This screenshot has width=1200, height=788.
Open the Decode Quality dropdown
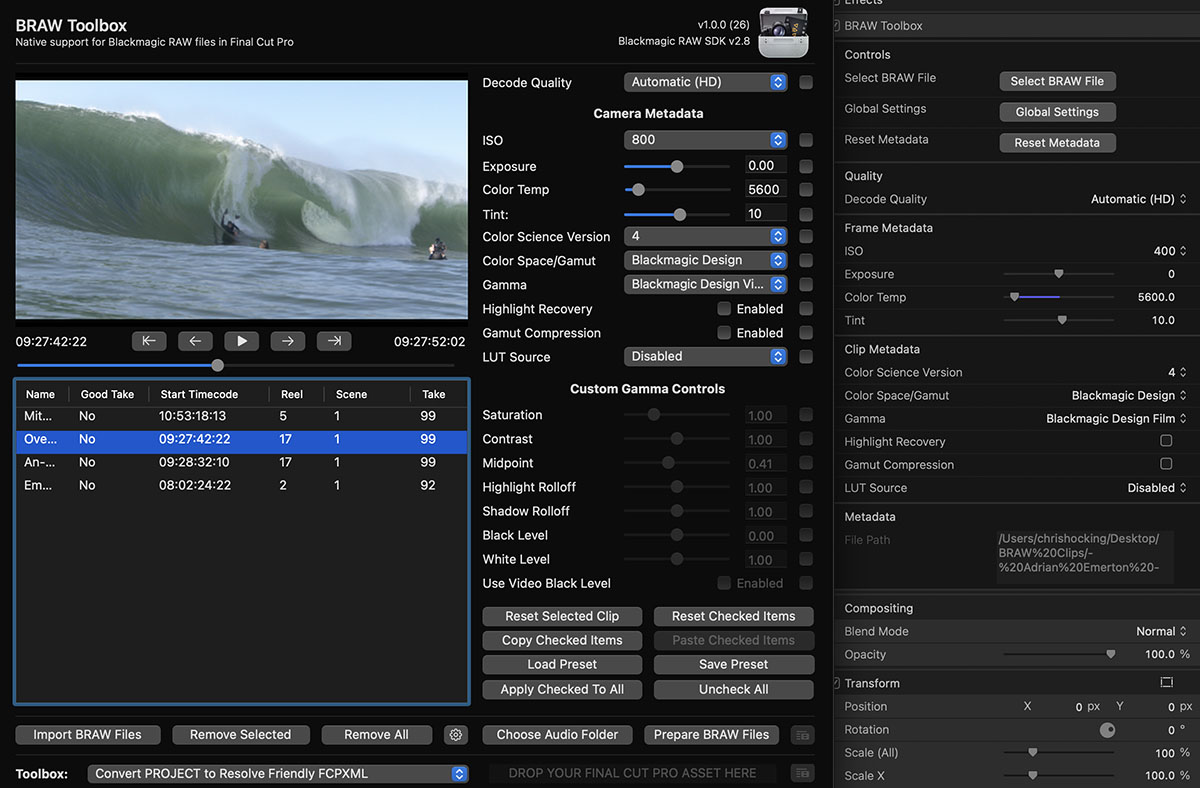(705, 82)
